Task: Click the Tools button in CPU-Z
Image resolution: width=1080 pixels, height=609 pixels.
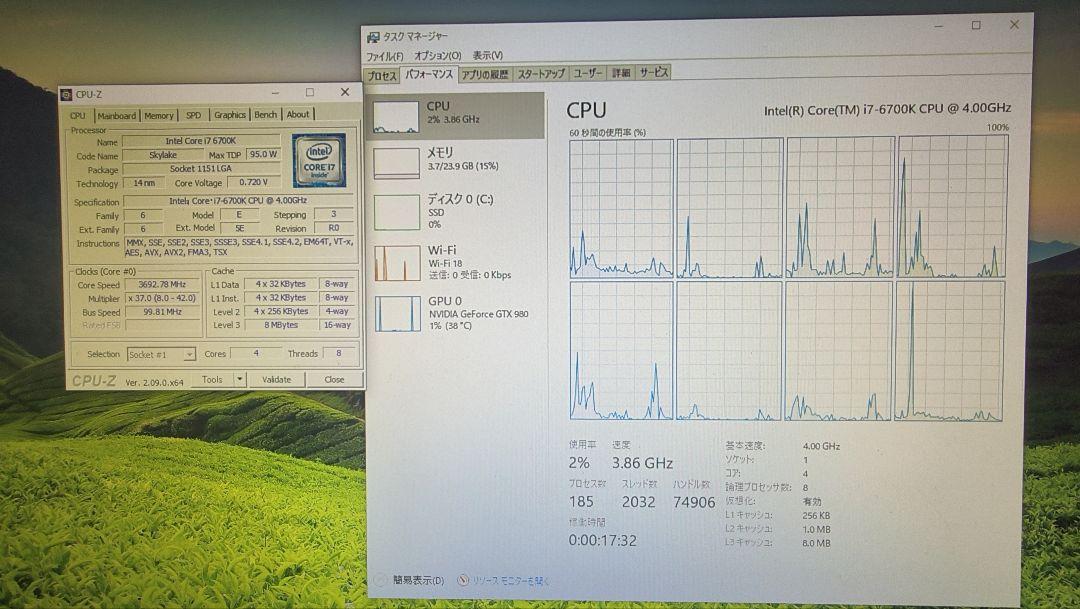Action: 213,380
